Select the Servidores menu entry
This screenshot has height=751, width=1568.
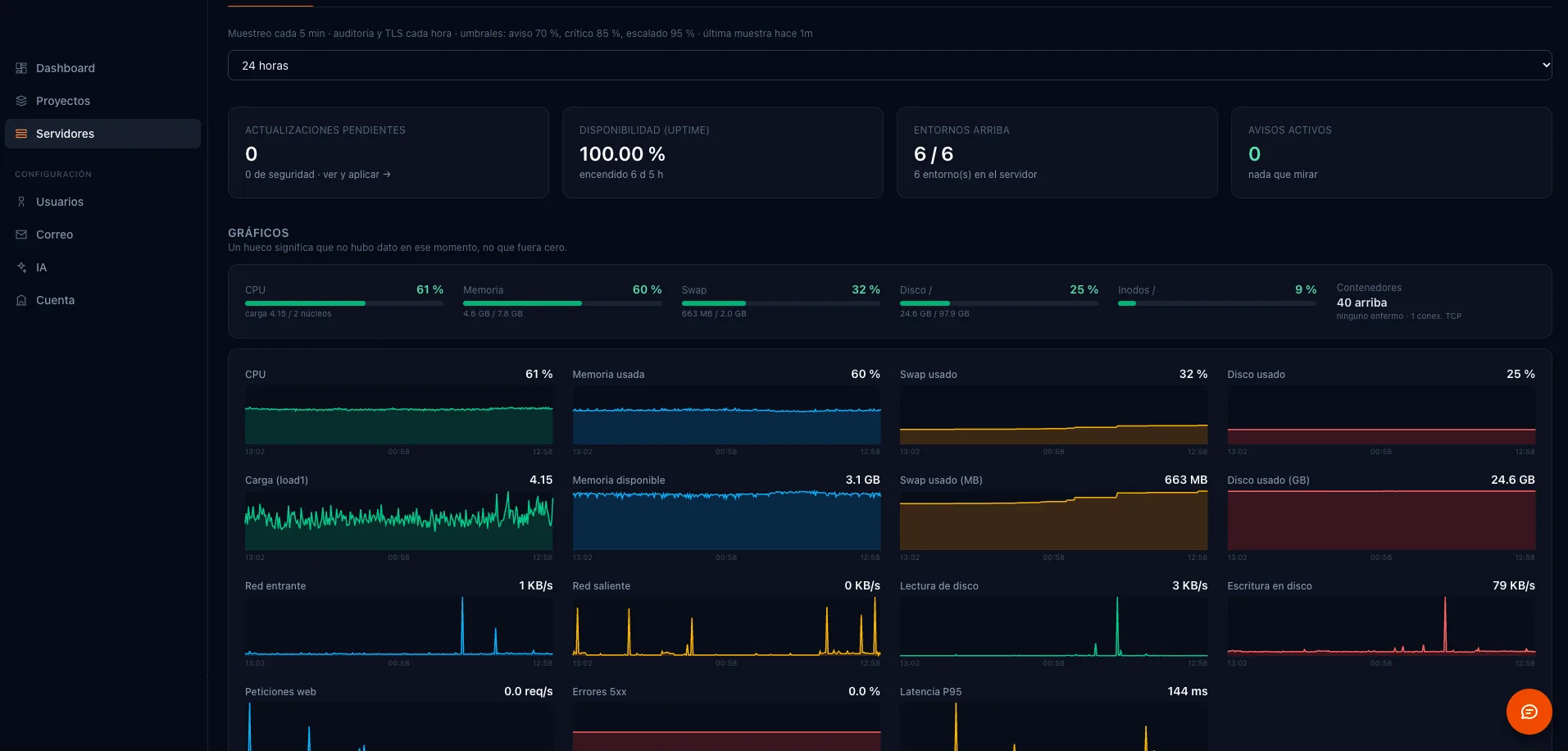pyautogui.click(x=102, y=134)
